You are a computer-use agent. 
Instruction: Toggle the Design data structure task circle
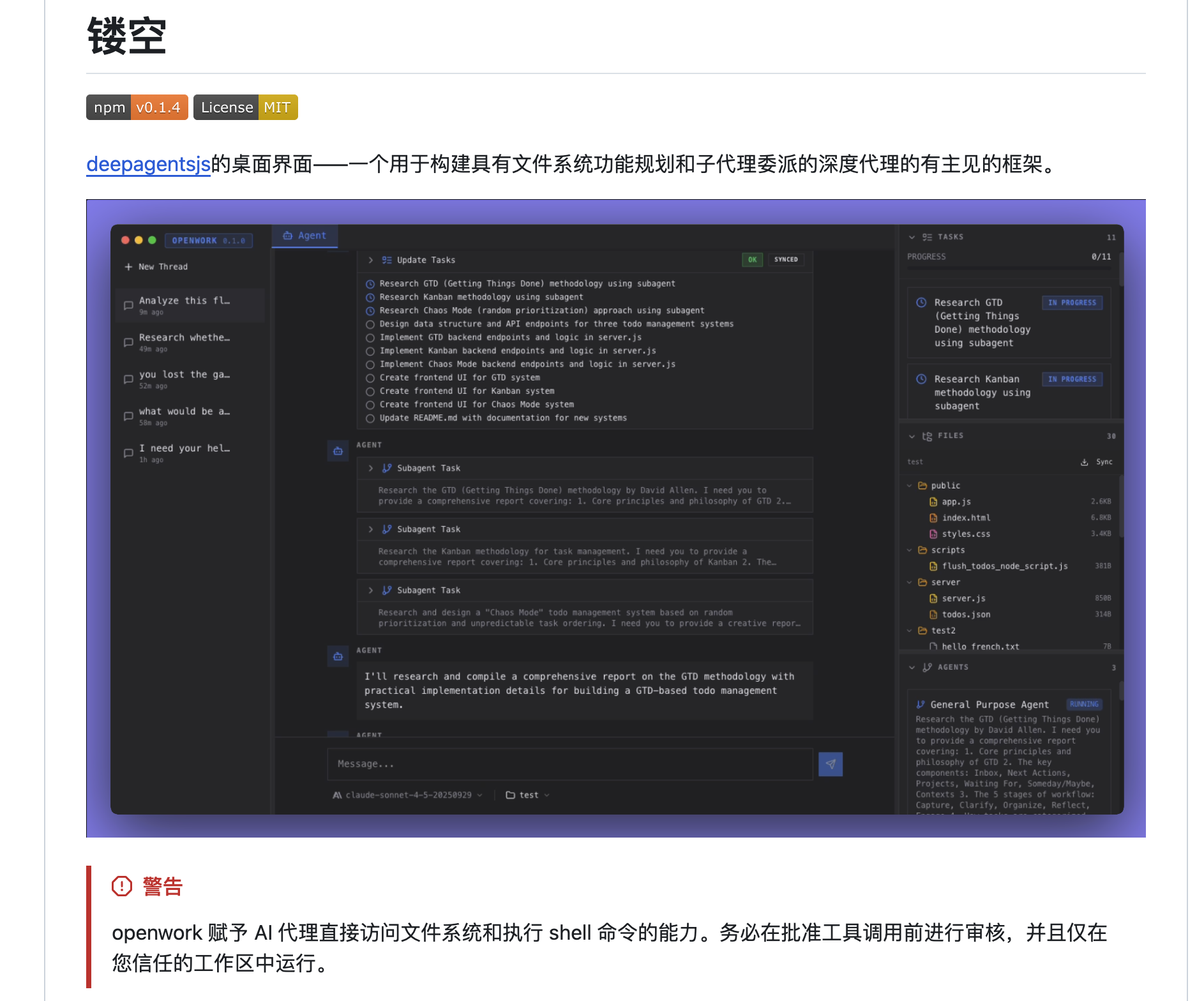(x=370, y=324)
